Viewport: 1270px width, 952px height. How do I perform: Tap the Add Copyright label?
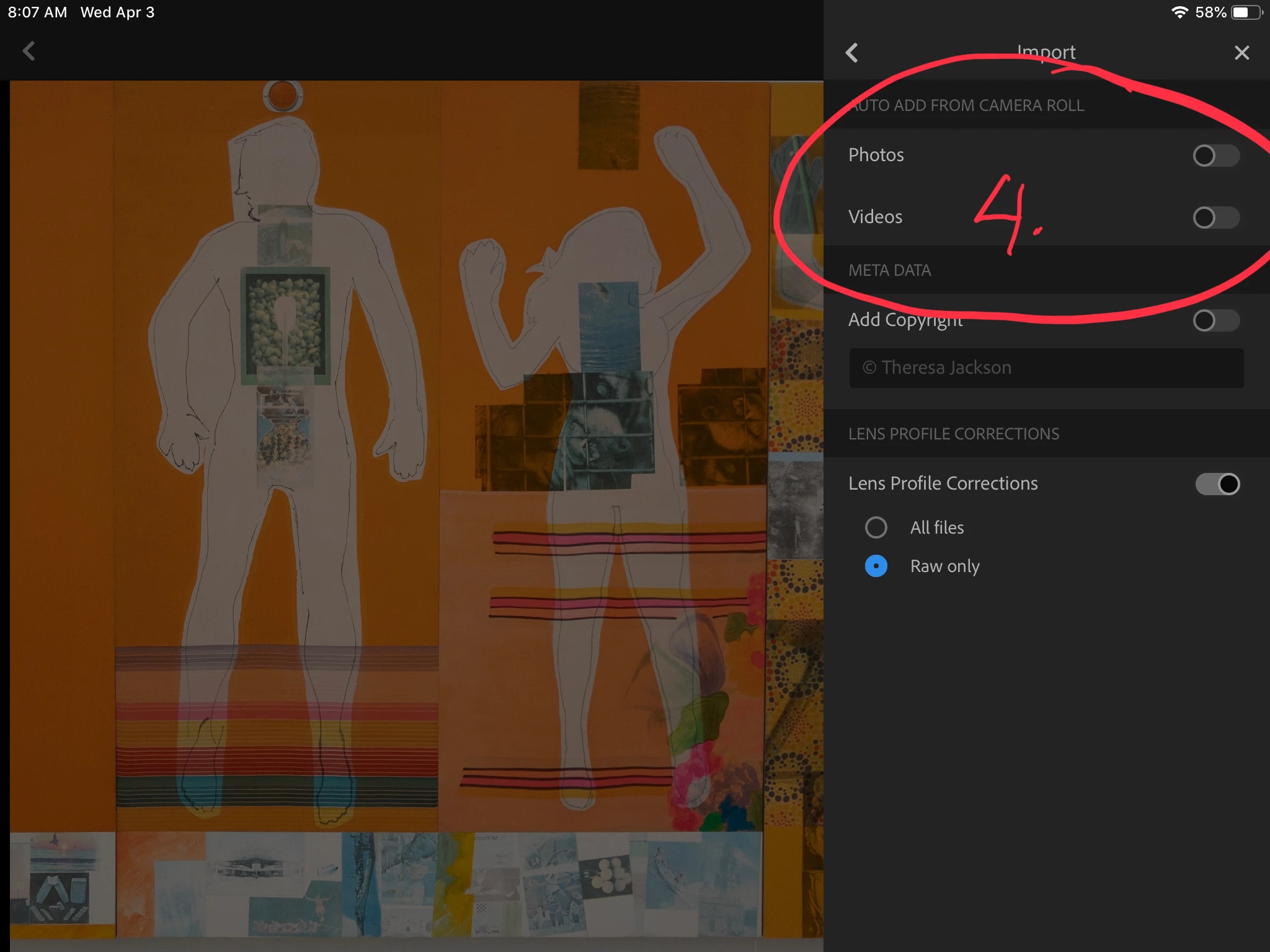[x=905, y=320]
